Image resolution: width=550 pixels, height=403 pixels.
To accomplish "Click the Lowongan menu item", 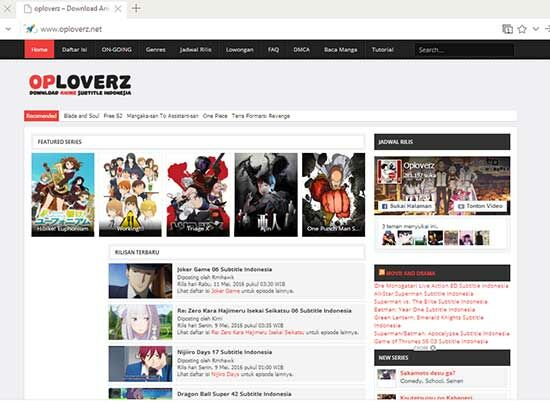I will coord(240,49).
